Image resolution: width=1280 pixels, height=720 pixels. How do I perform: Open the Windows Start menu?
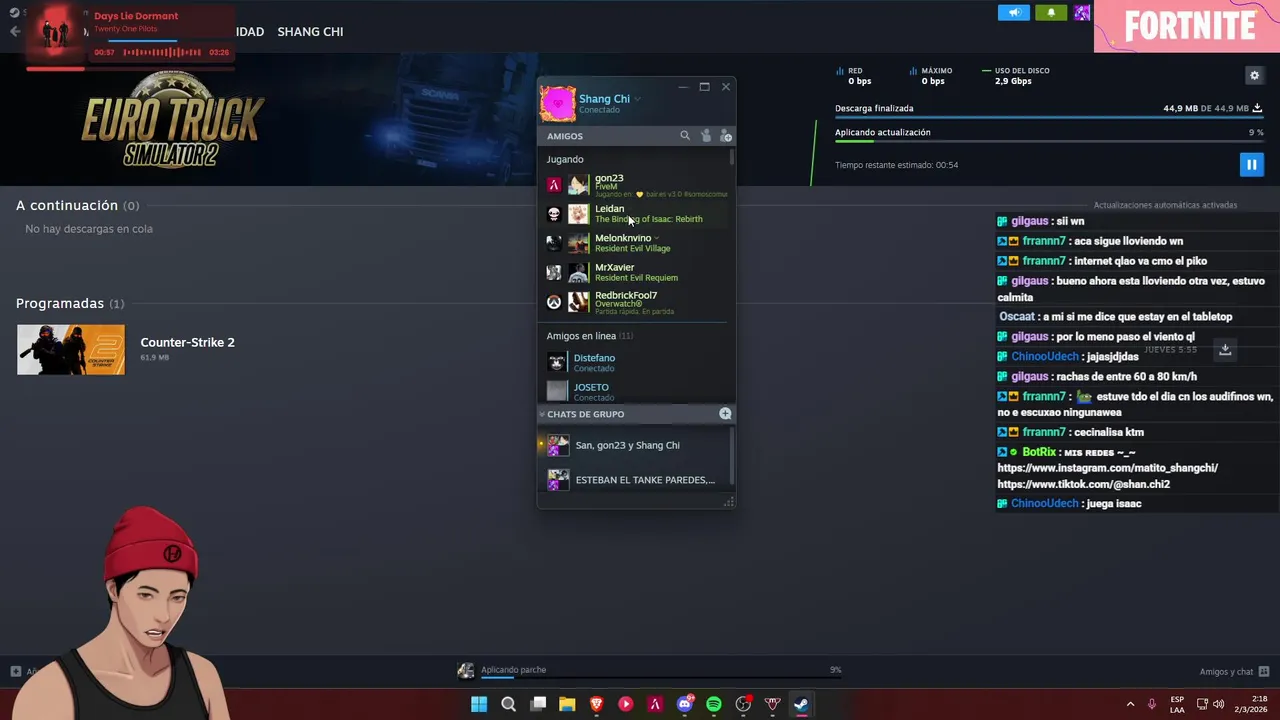point(479,704)
